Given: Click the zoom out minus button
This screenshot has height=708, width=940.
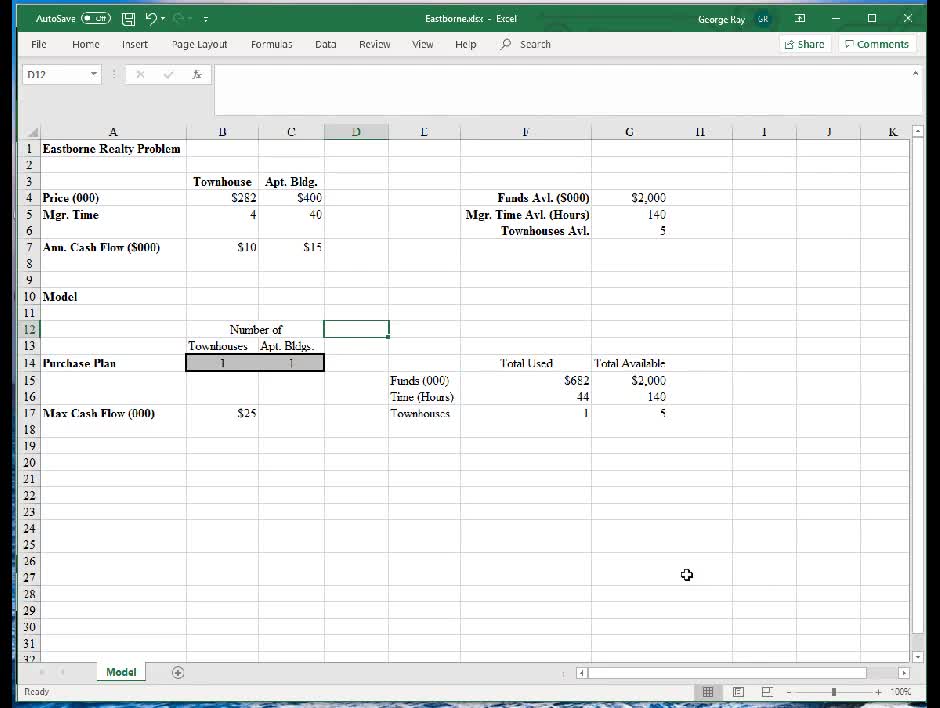Looking at the screenshot, I should pos(789,692).
